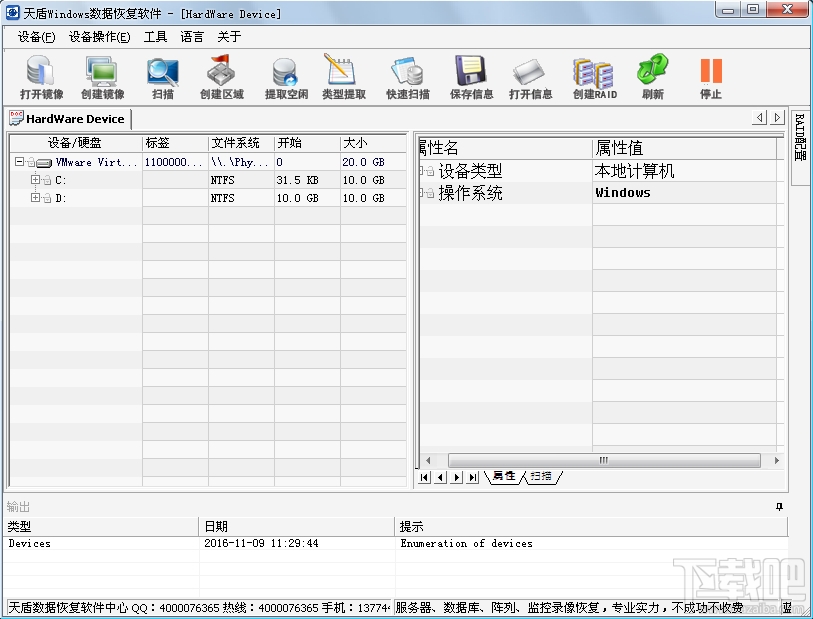Image resolution: width=813 pixels, height=619 pixels.
Task: Click the 开始 column header
Action: (307, 143)
